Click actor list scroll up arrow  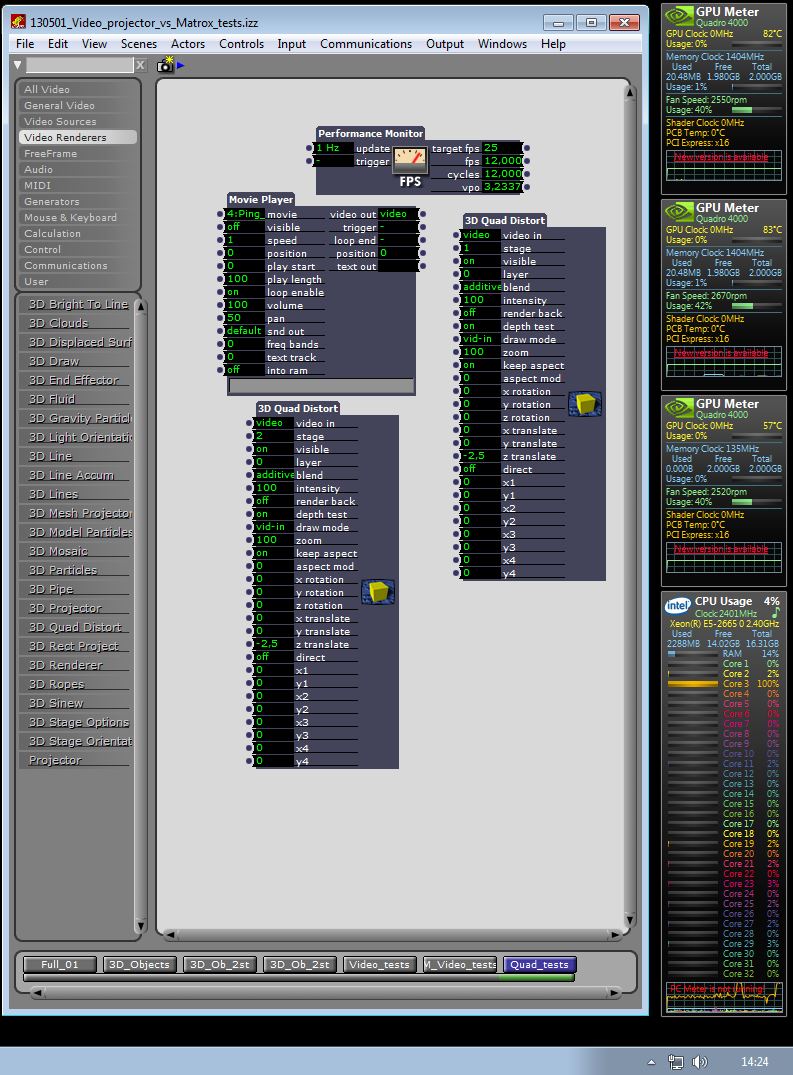point(140,306)
